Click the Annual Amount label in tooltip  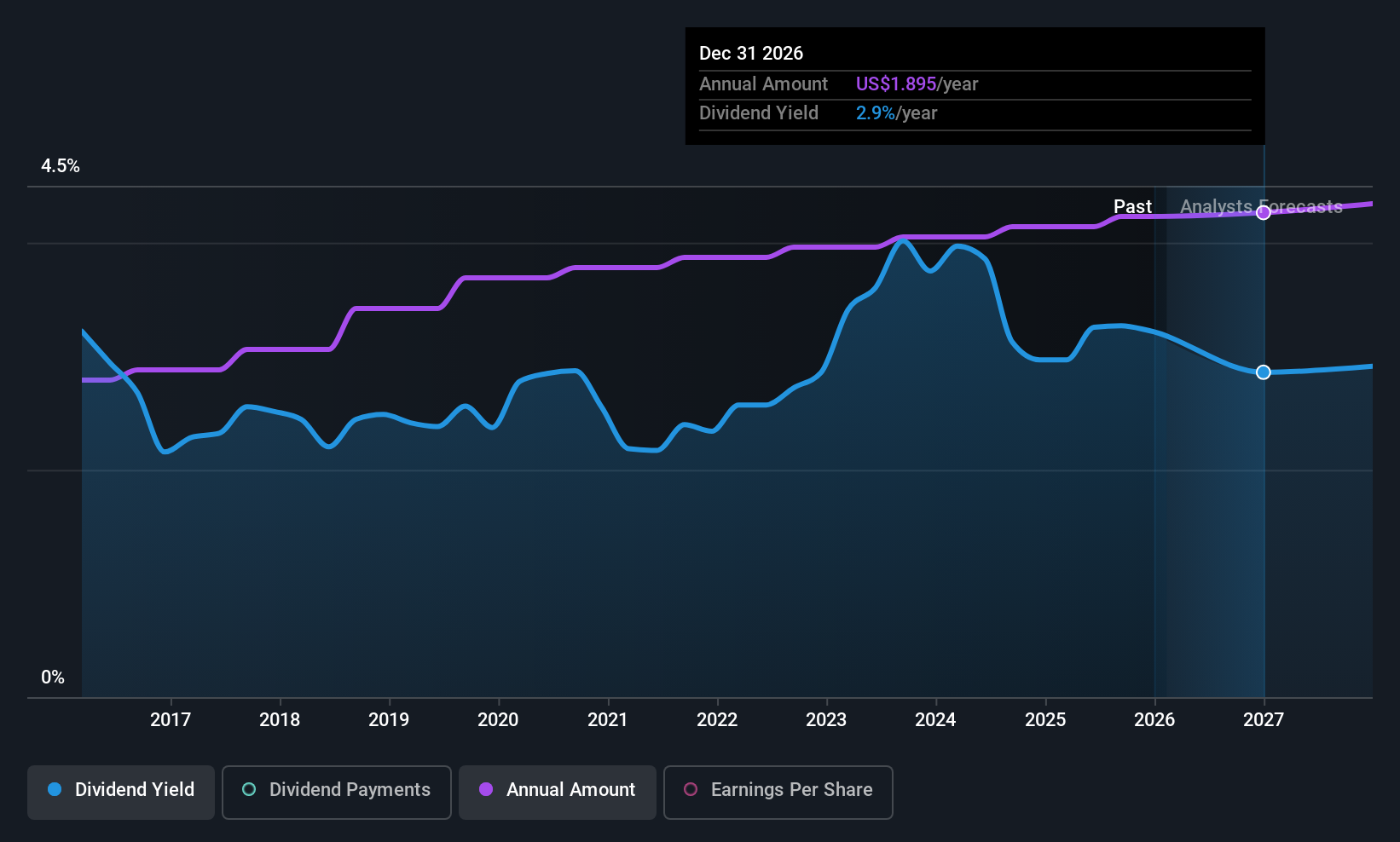point(763,84)
